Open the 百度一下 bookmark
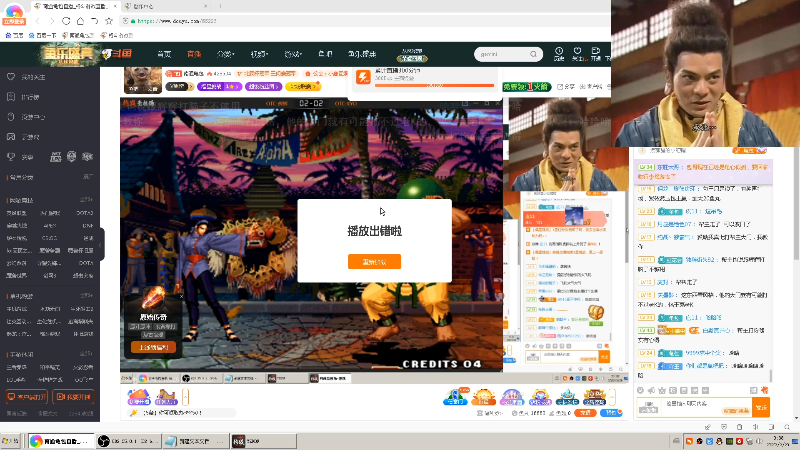 [42, 35]
